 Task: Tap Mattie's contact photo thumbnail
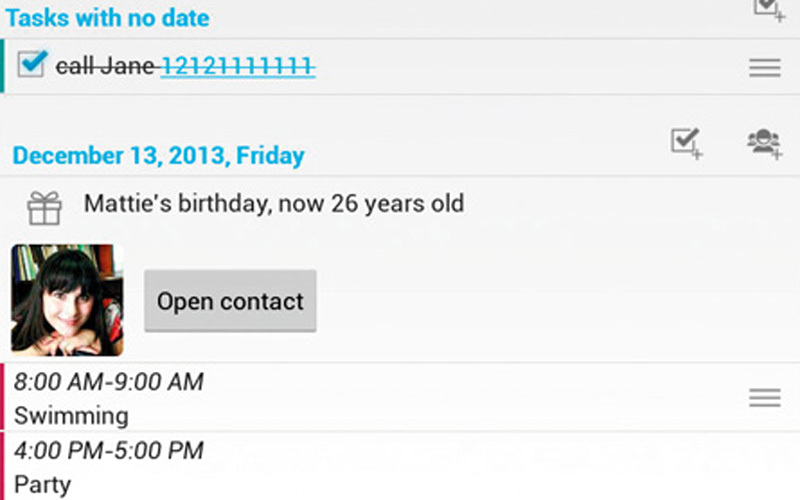tap(67, 300)
